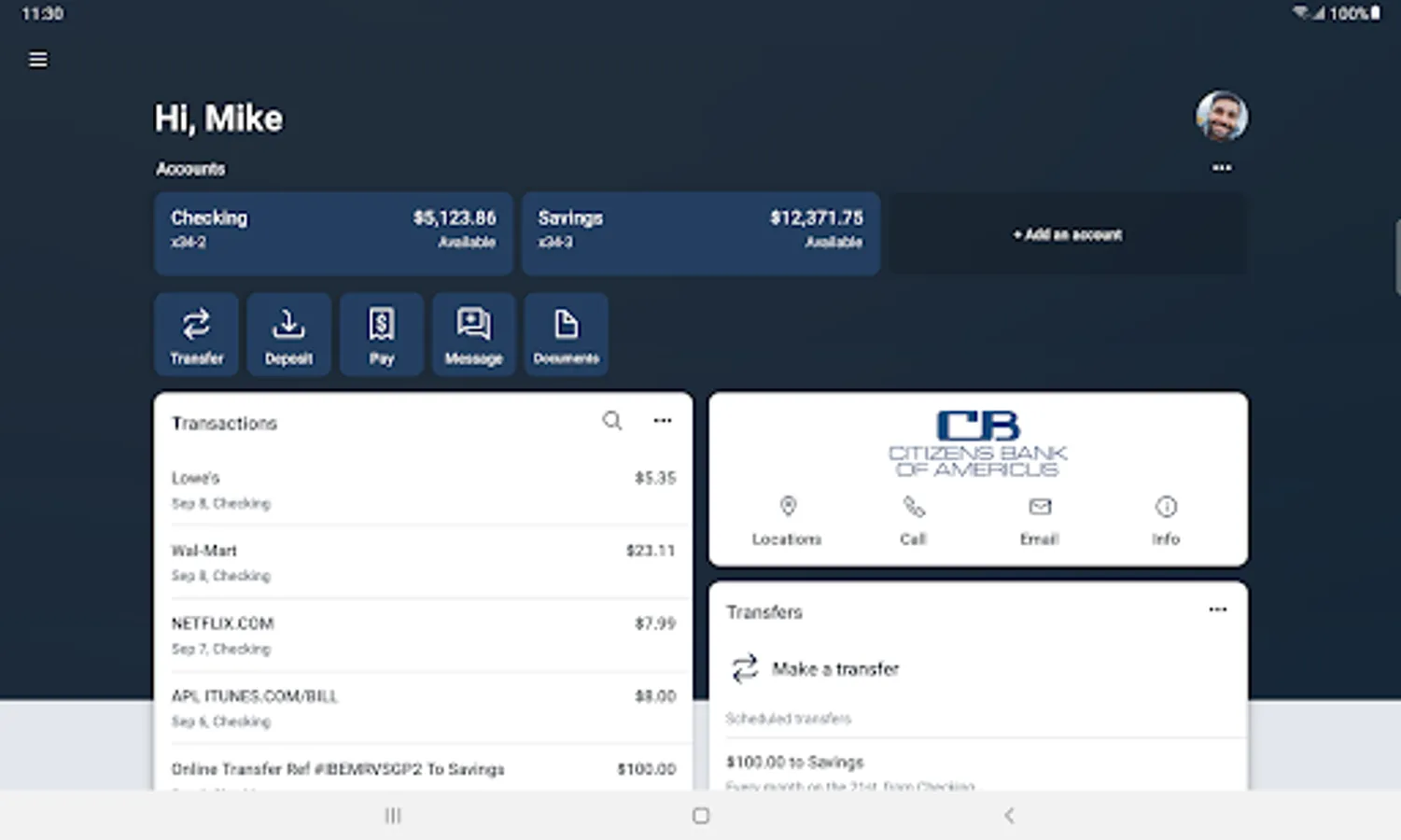Open bank Info
The width and height of the screenshot is (1401, 840).
tap(1166, 521)
